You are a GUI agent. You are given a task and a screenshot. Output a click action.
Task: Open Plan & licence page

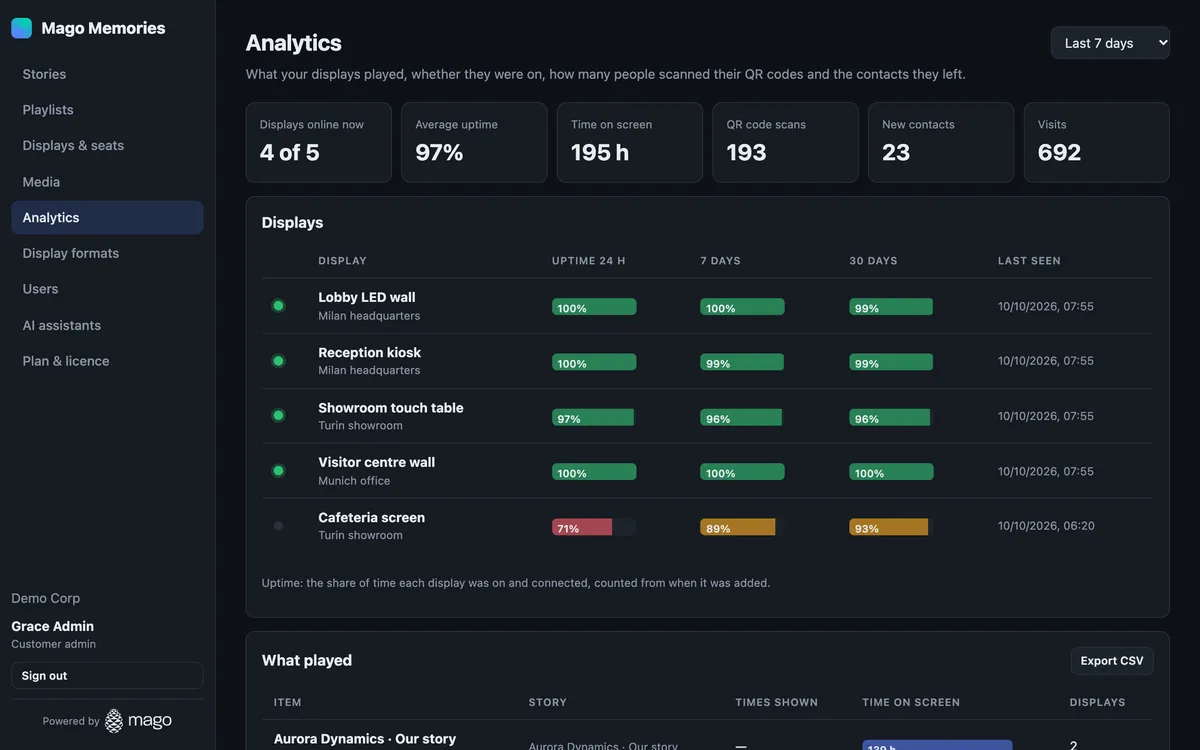(x=107, y=361)
